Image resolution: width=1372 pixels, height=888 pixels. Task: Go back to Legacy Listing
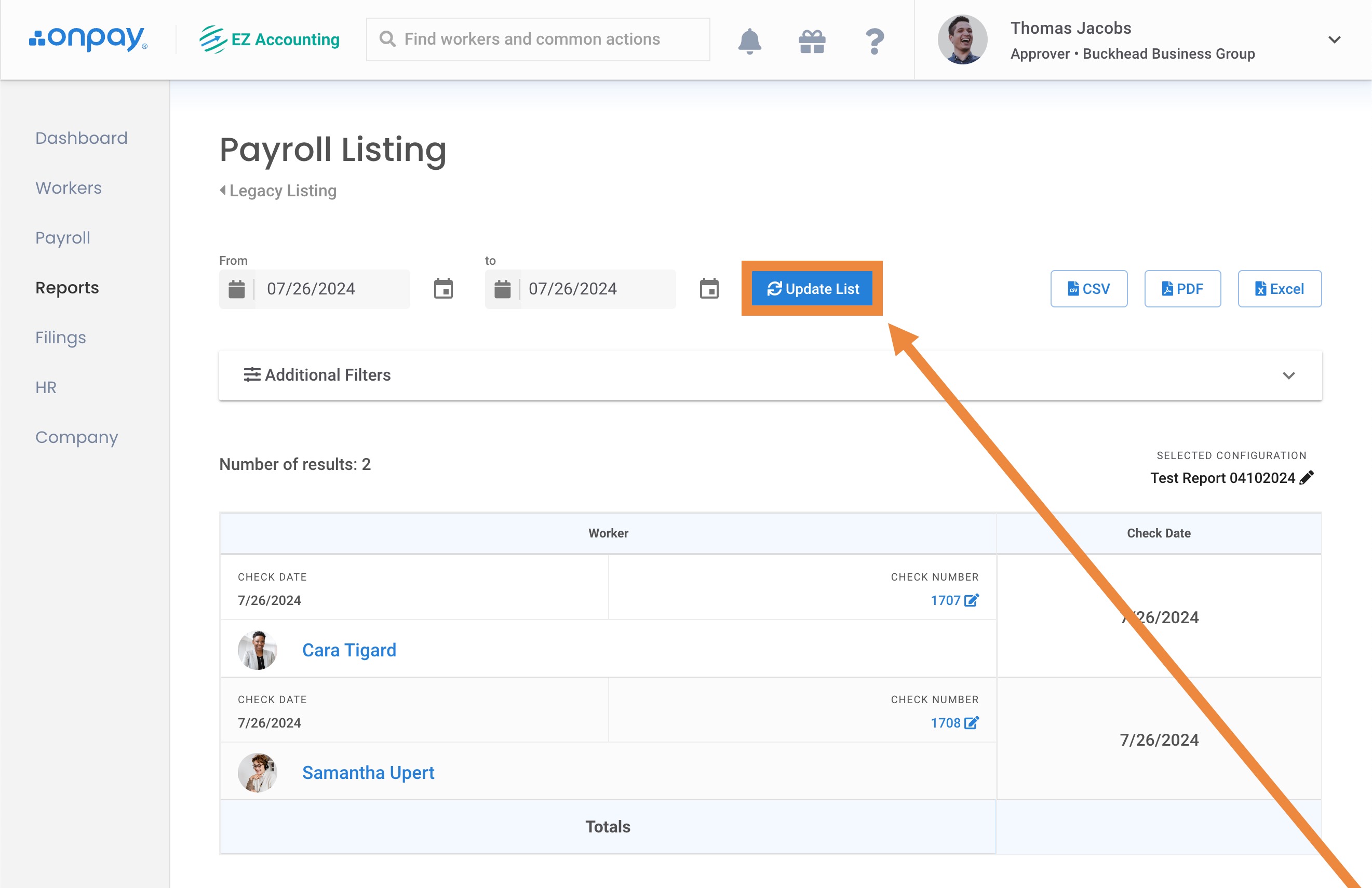[x=278, y=191]
